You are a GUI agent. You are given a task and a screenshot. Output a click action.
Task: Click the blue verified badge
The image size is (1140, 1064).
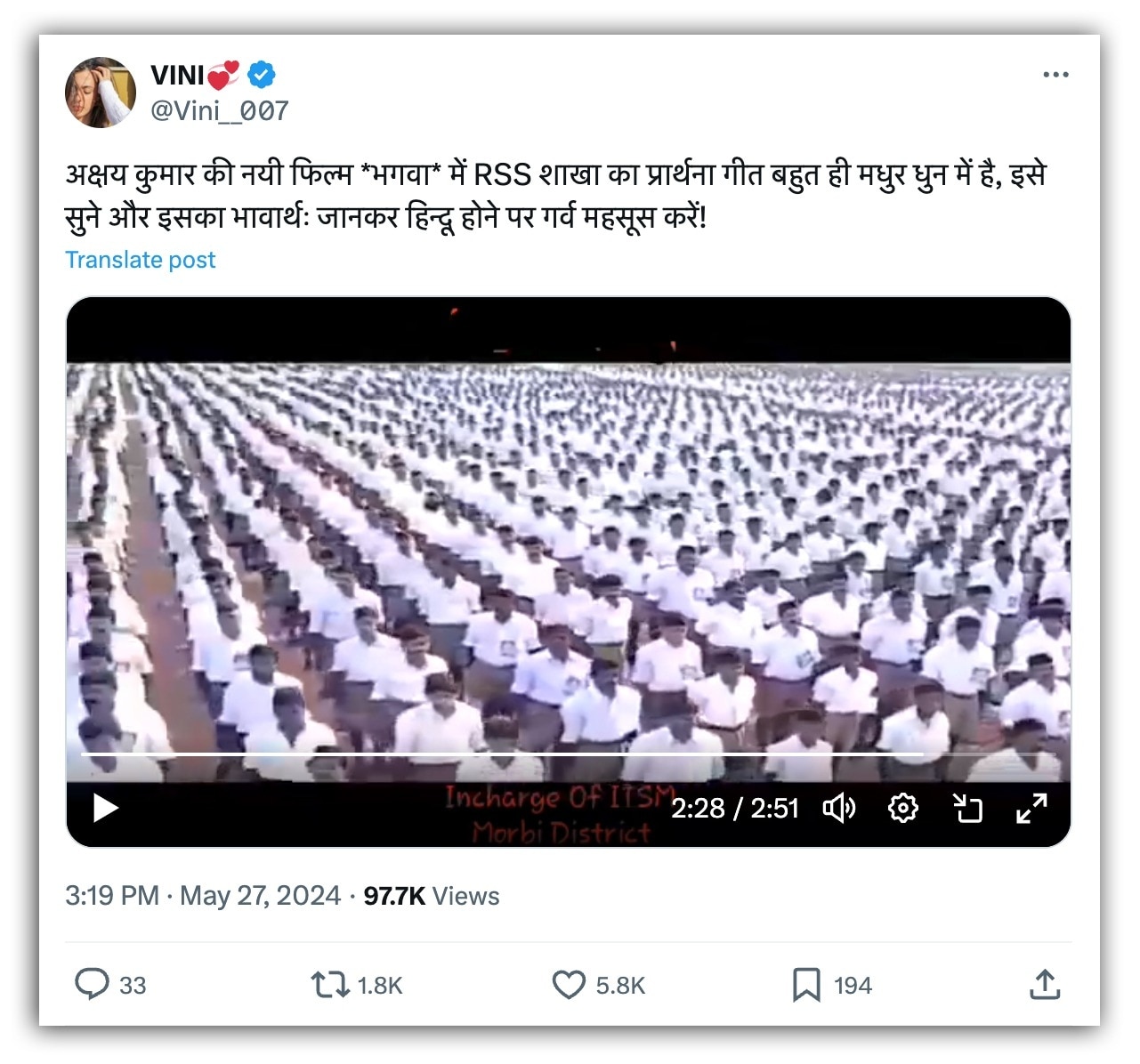261,76
